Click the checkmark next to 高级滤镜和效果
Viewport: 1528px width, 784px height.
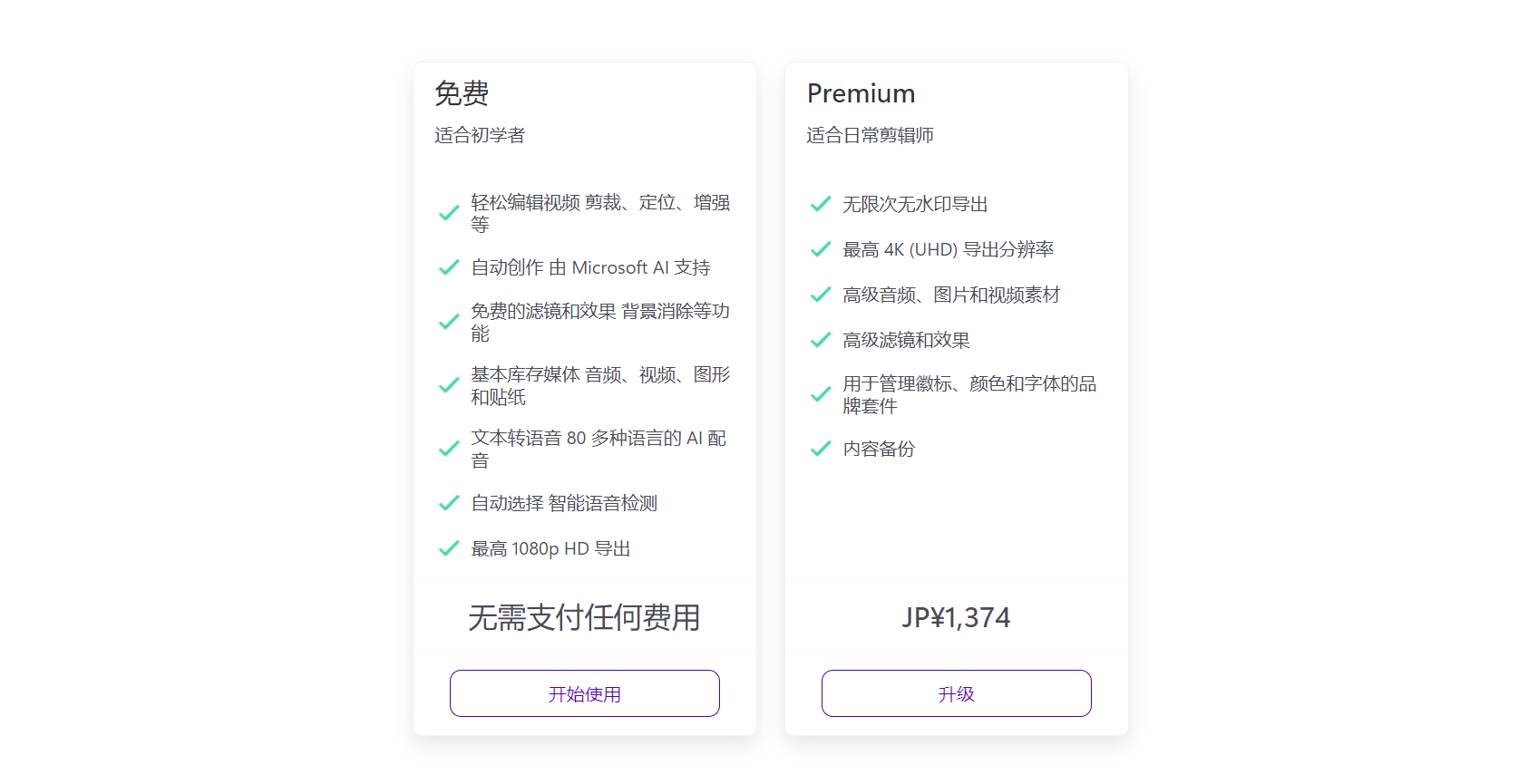click(821, 338)
